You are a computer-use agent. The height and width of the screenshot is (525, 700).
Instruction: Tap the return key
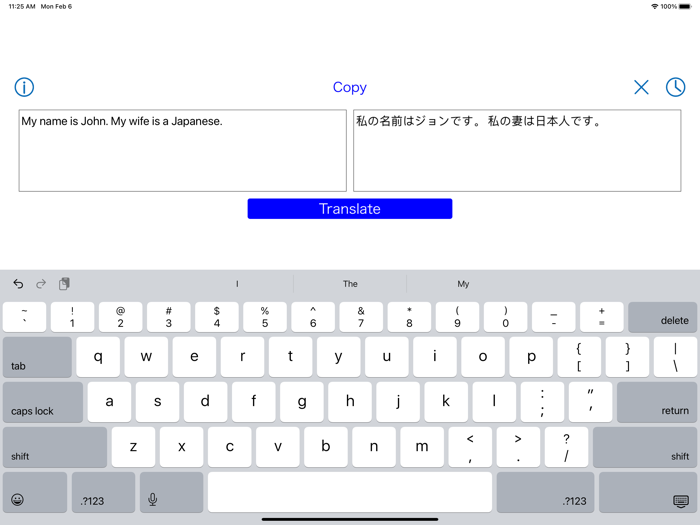[657, 402]
